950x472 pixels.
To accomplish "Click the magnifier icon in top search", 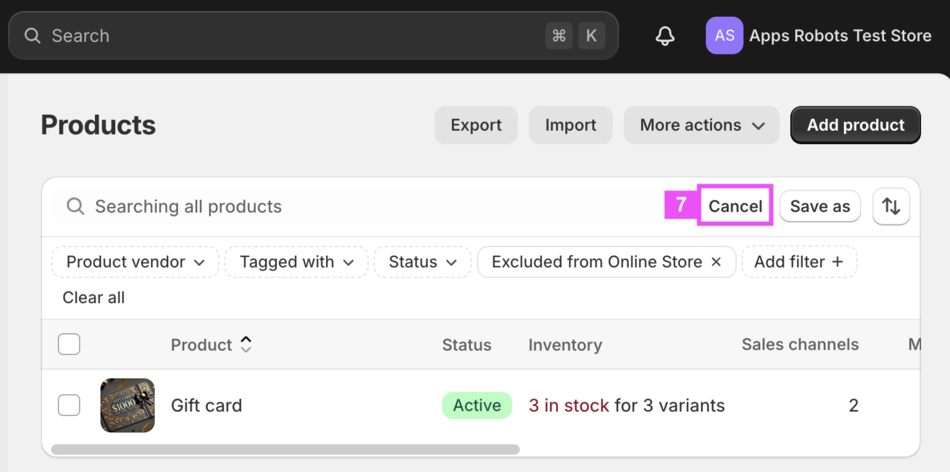I will point(33,36).
